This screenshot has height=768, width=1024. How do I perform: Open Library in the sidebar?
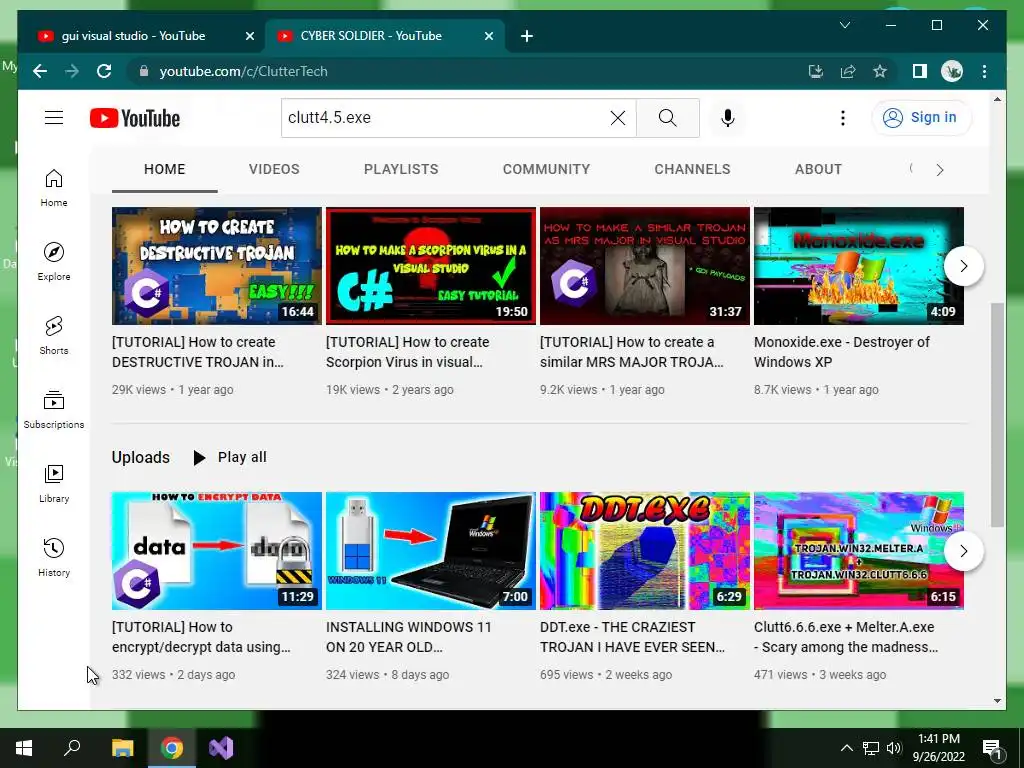coord(54,483)
